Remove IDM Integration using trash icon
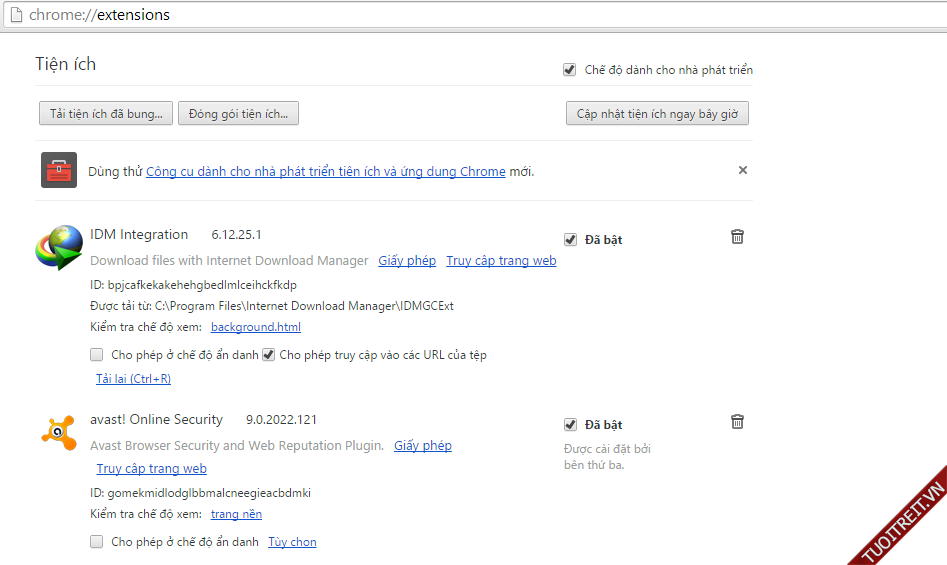The height and width of the screenshot is (565, 947). pyautogui.click(x=737, y=237)
